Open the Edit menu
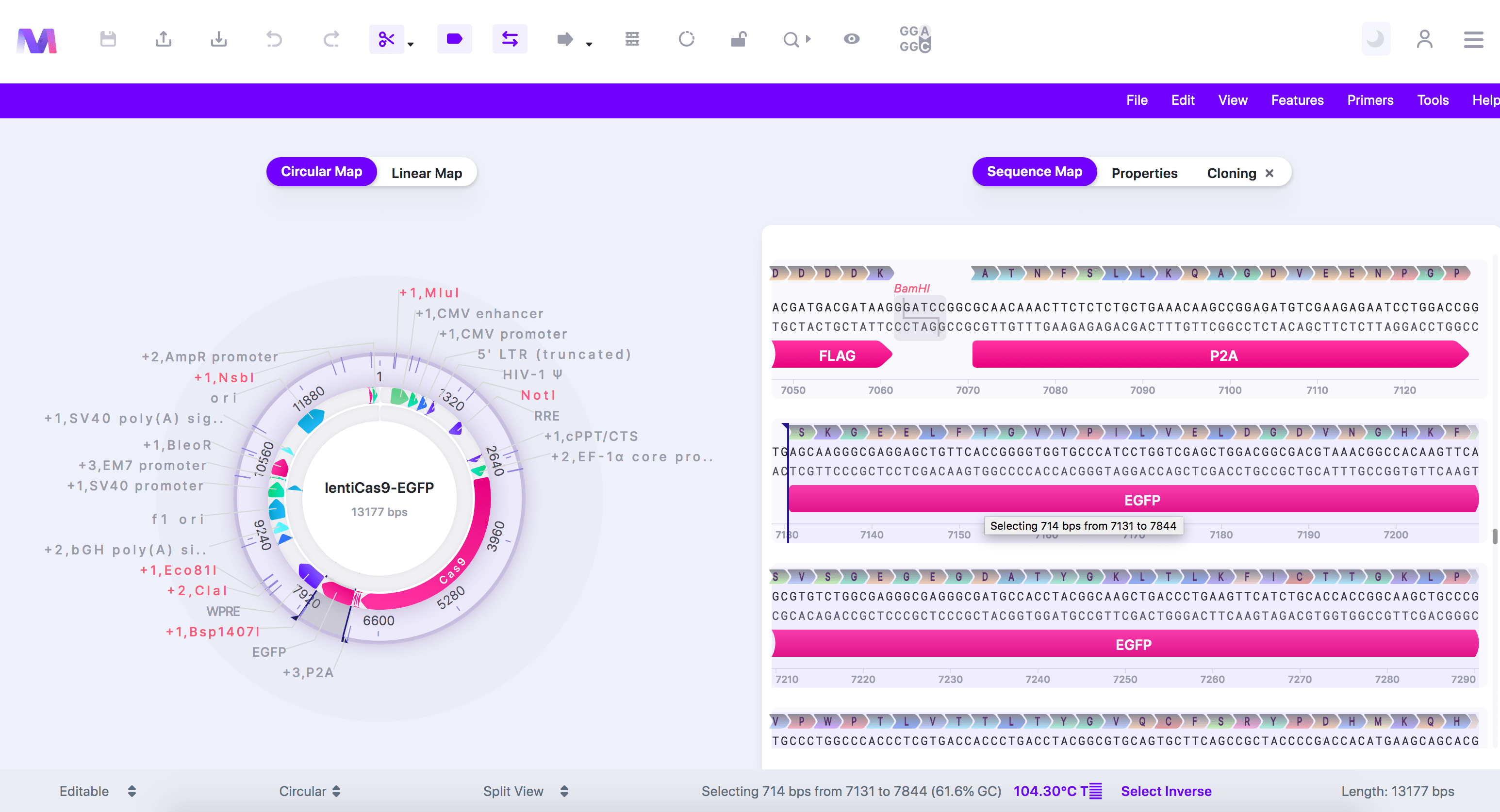Viewport: 1500px width, 812px height. pyautogui.click(x=1183, y=100)
